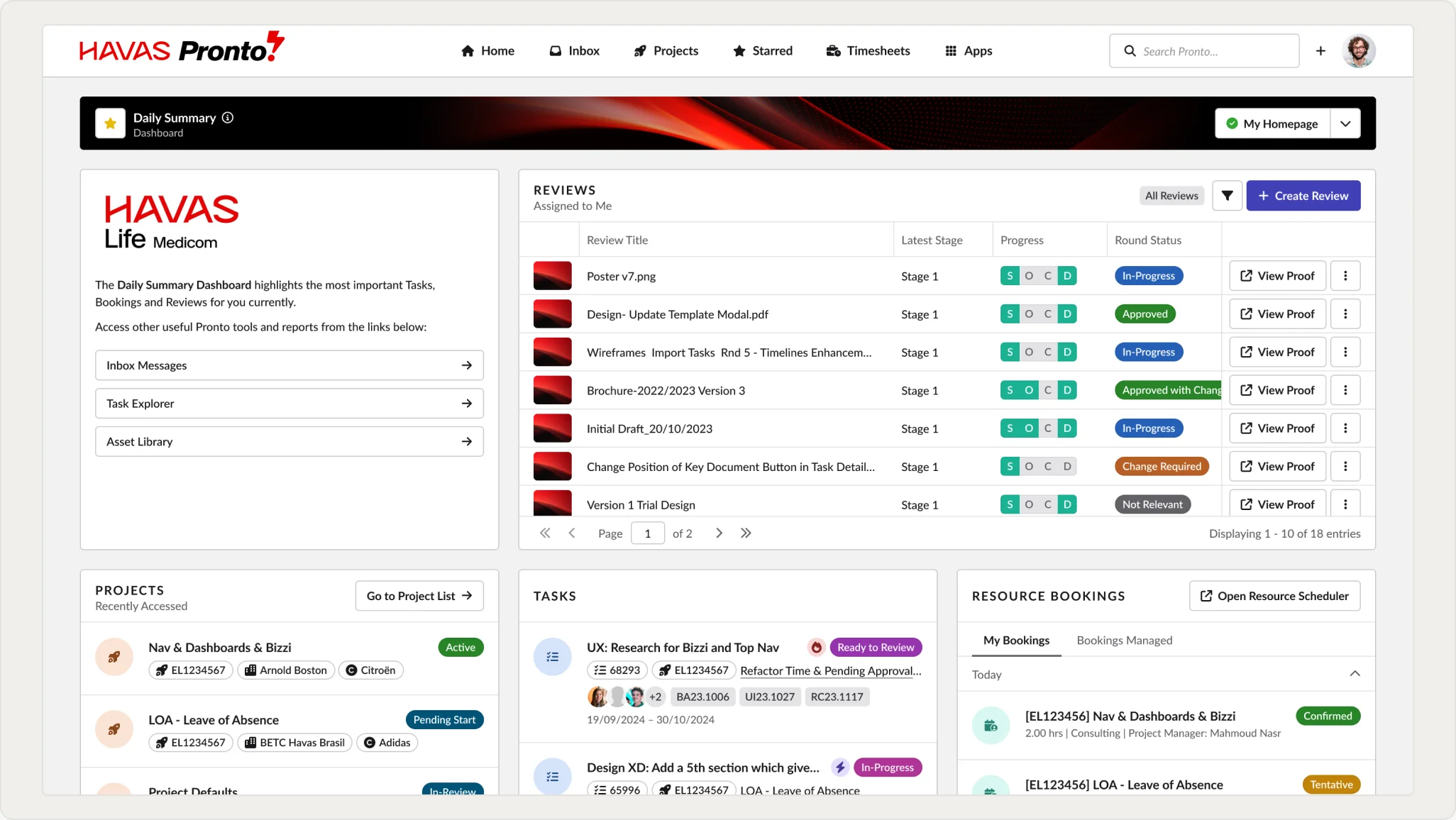1456x820 pixels.
Task: Click the Adidas client tag
Action: [387, 743]
